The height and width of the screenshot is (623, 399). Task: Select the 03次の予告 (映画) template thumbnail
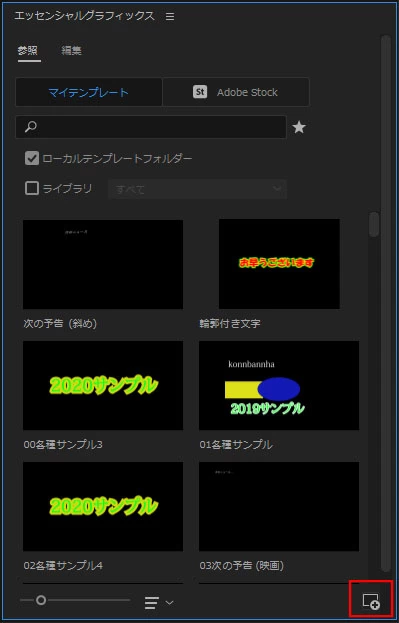click(279, 506)
